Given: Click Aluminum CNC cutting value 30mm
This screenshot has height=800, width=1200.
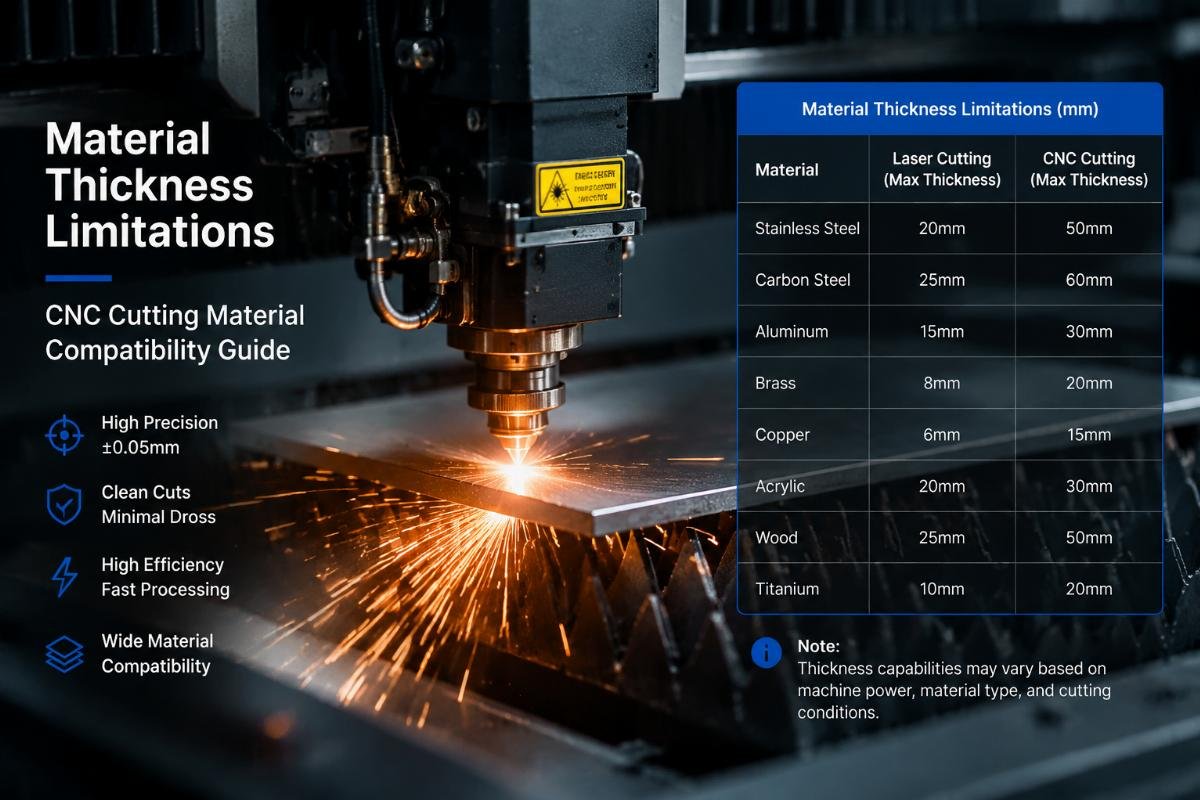Looking at the screenshot, I should click(1089, 331).
